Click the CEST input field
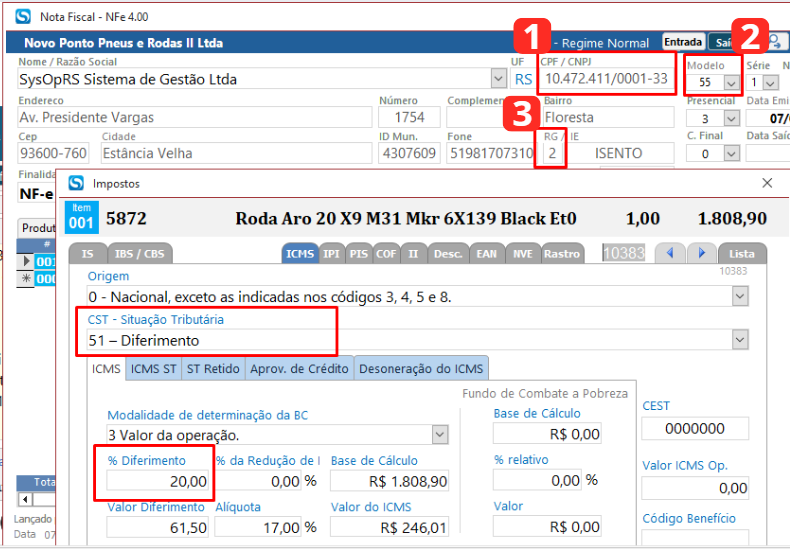790x549 pixels. pos(695,428)
